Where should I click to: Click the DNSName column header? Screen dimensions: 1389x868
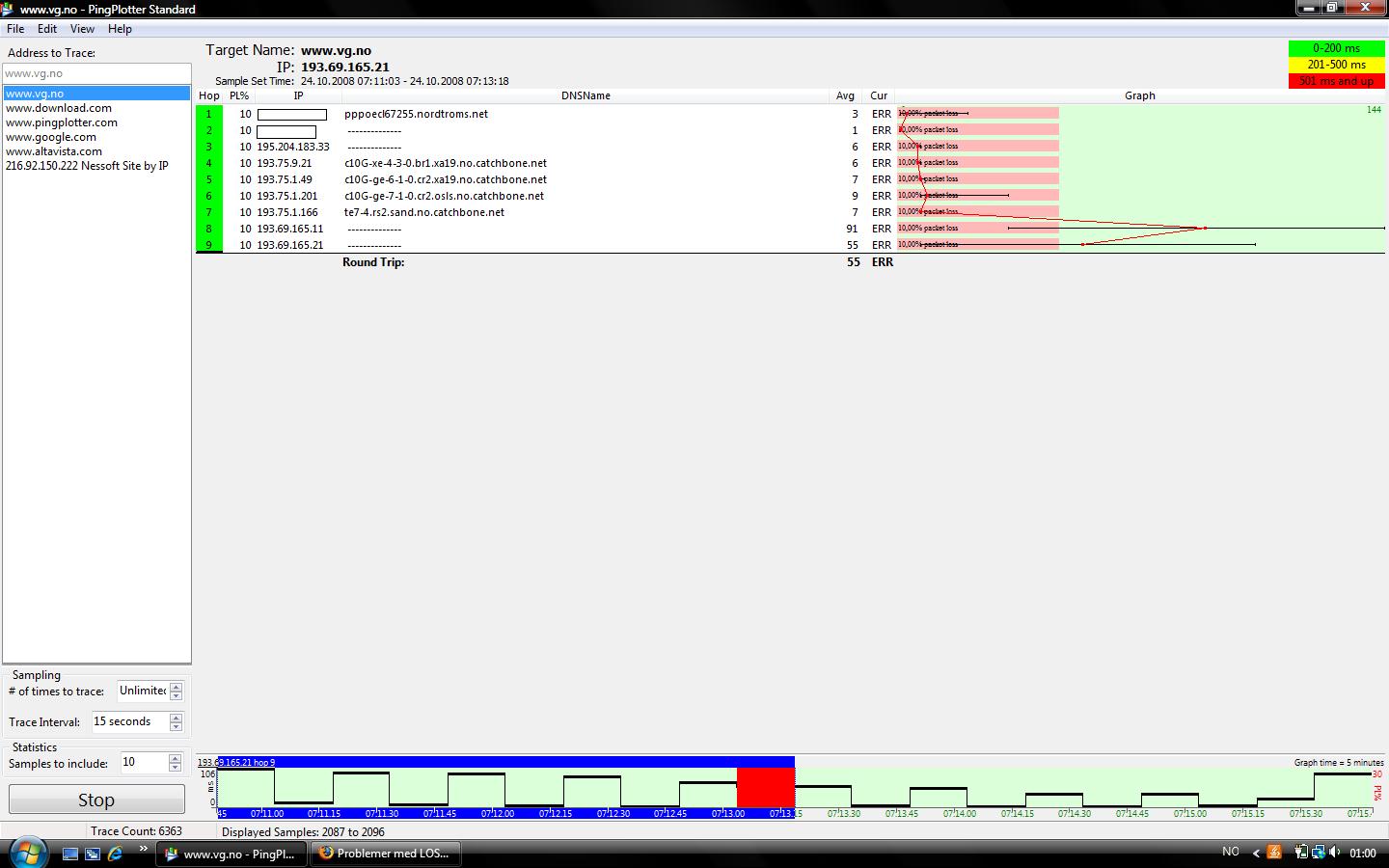(x=586, y=95)
